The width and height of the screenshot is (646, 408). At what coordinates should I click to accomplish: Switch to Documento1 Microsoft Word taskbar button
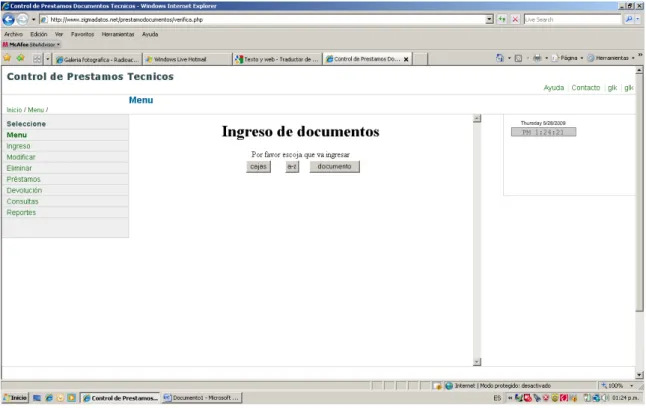(x=202, y=398)
